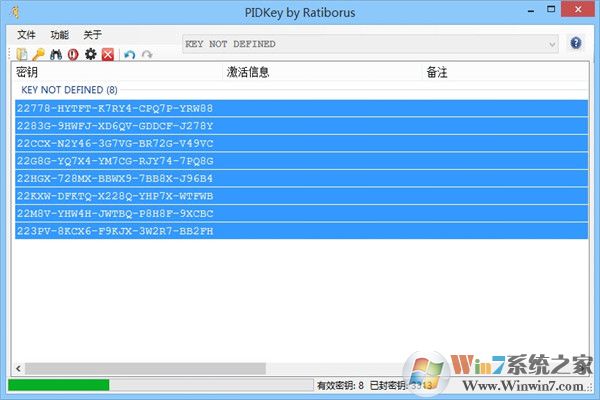This screenshot has width=600, height=400.
Task: Click the 有效密钥: 8 status text
Action: [x=340, y=385]
